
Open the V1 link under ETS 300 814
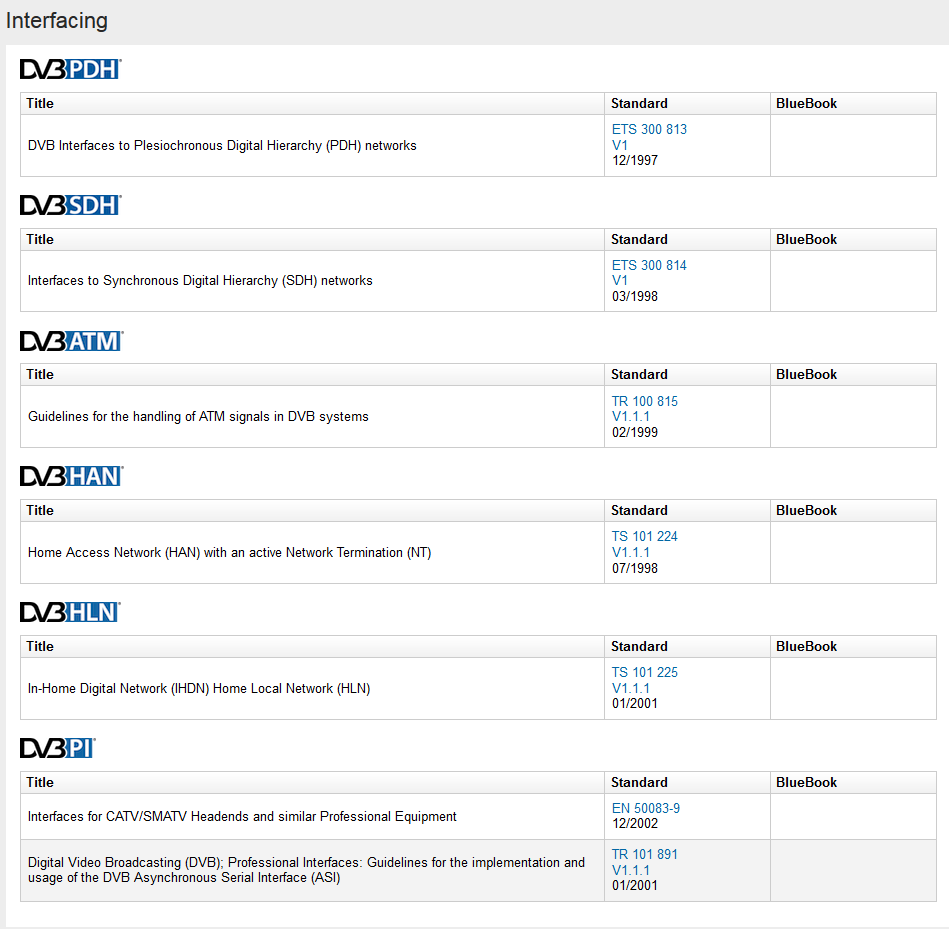(620, 281)
